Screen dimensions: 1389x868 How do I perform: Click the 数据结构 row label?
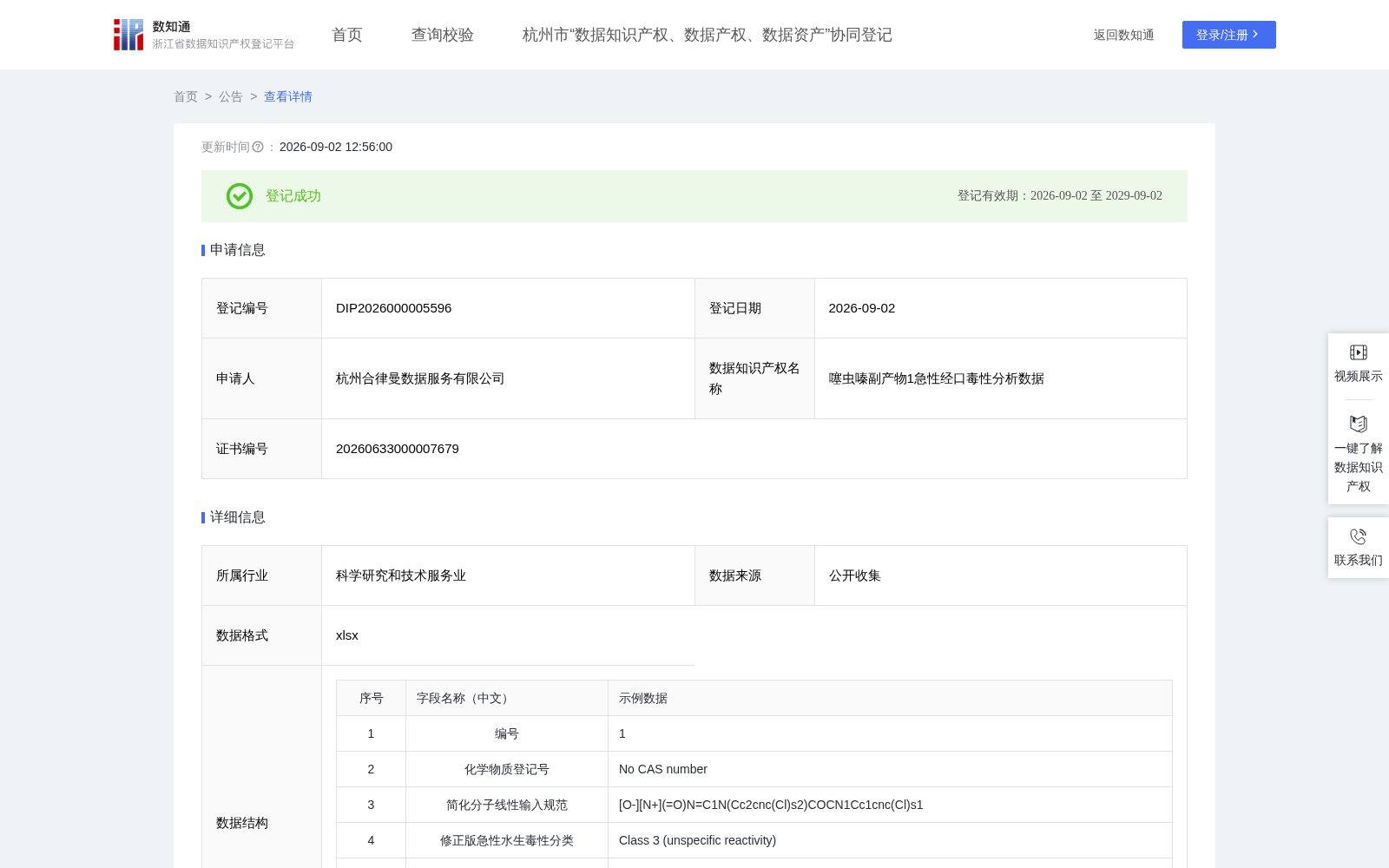(242, 823)
